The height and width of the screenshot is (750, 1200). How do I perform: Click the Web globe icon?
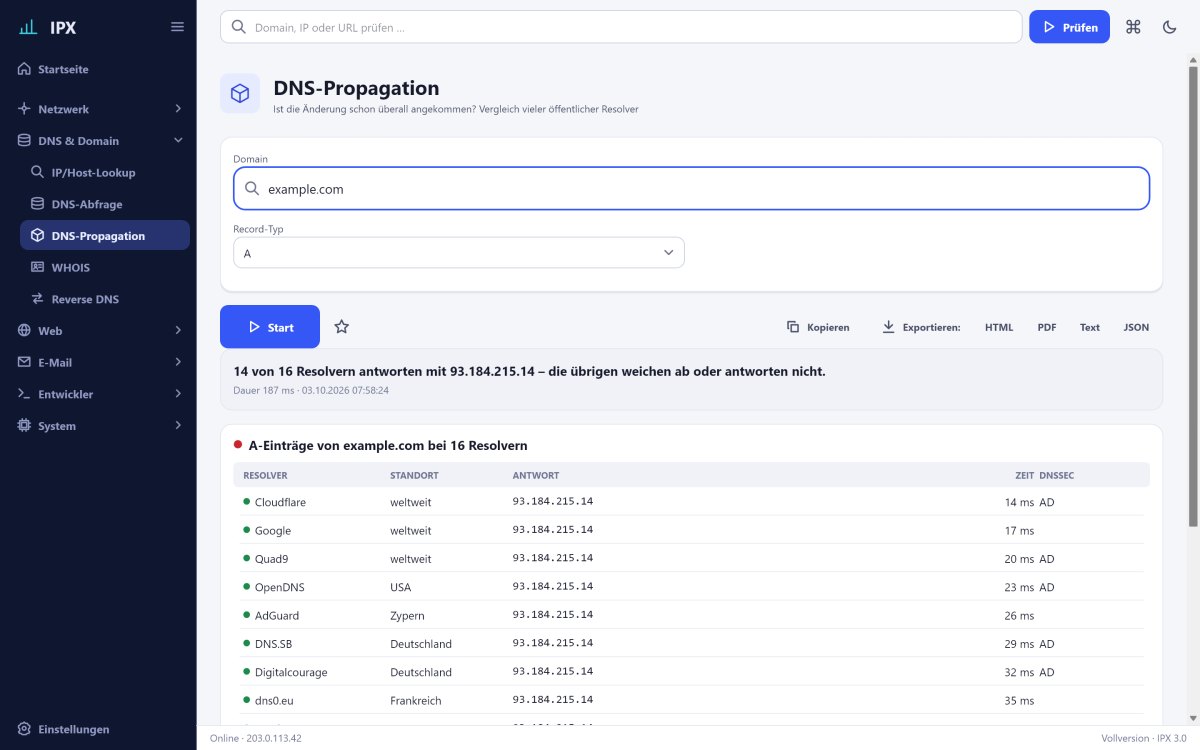coord(25,331)
